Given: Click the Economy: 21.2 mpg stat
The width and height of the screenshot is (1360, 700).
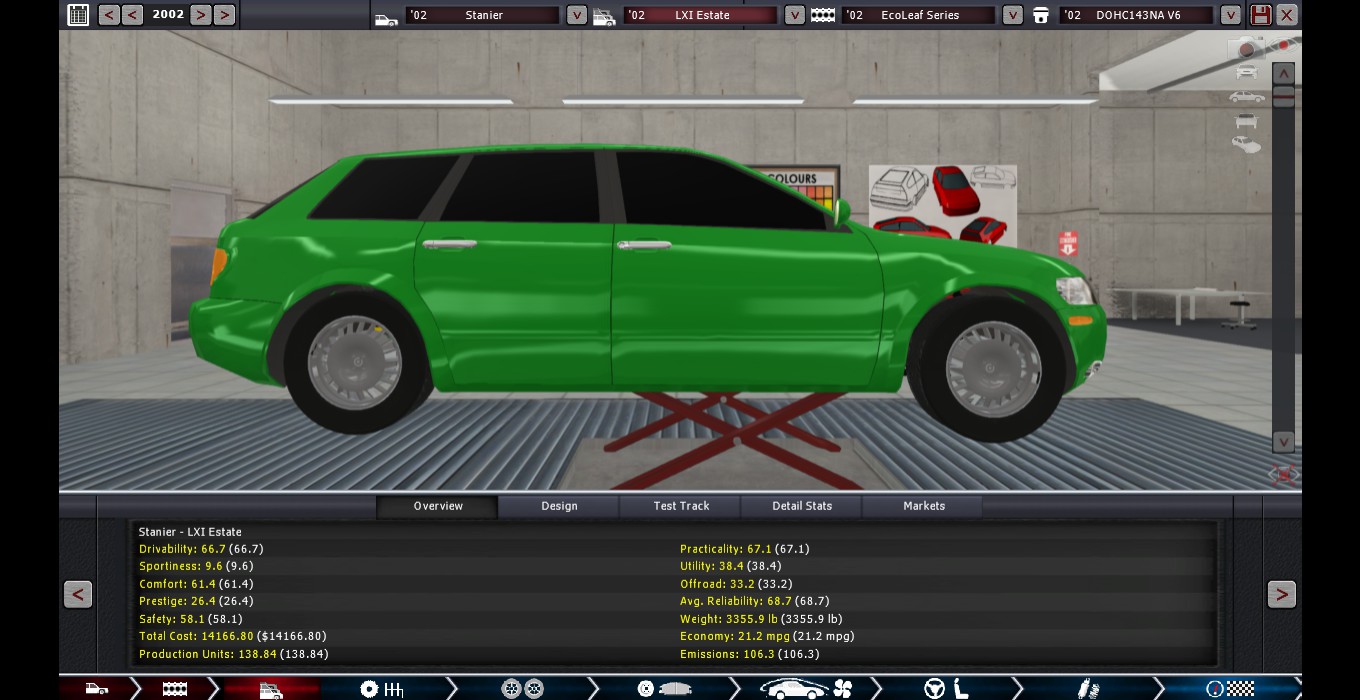Looking at the screenshot, I should (x=767, y=636).
